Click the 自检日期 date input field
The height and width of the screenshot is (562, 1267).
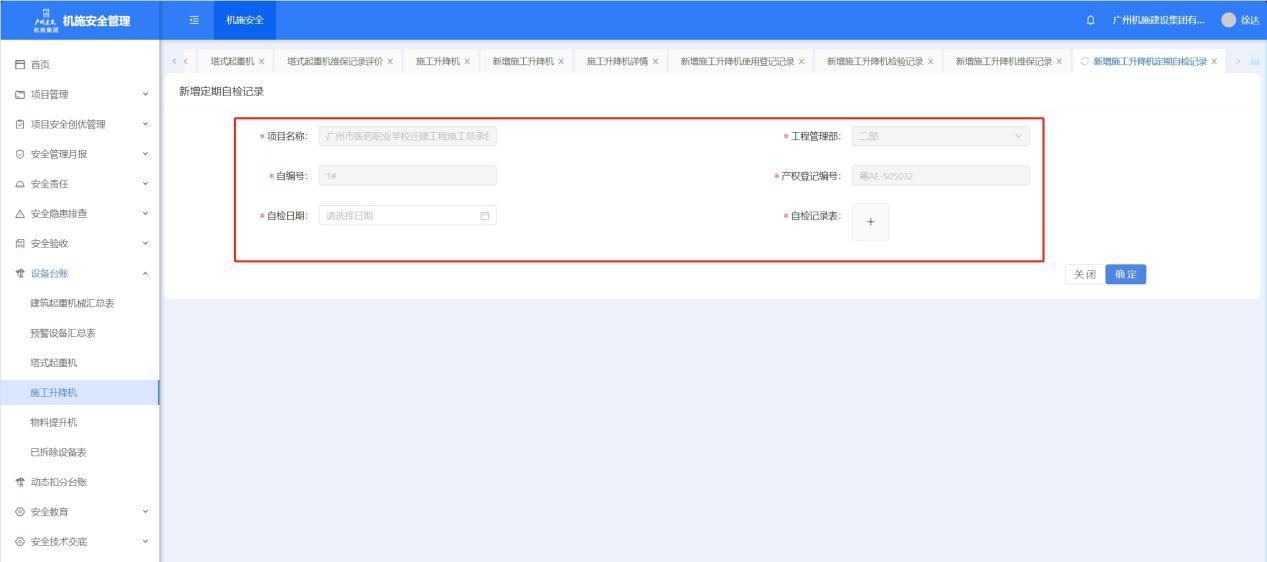pyautogui.click(x=398, y=215)
